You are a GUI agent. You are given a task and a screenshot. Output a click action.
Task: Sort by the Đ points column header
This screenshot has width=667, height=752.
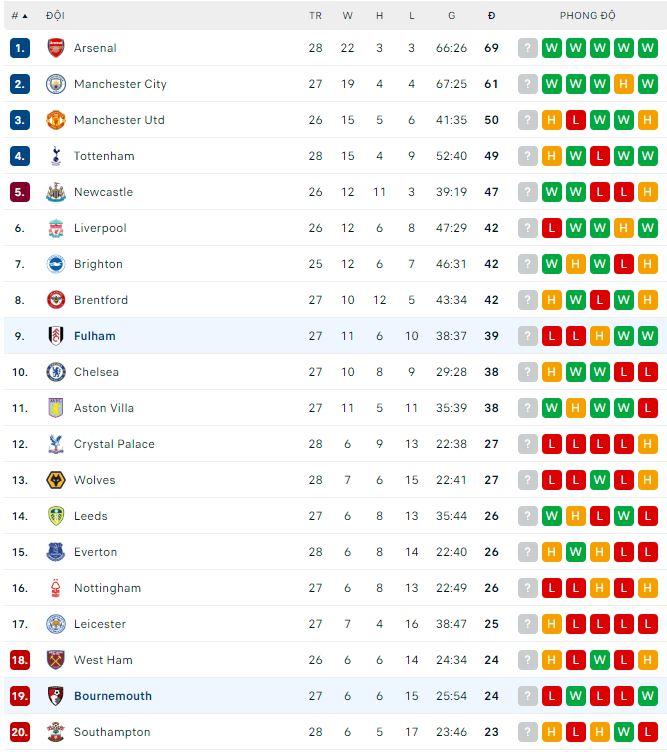pyautogui.click(x=491, y=16)
